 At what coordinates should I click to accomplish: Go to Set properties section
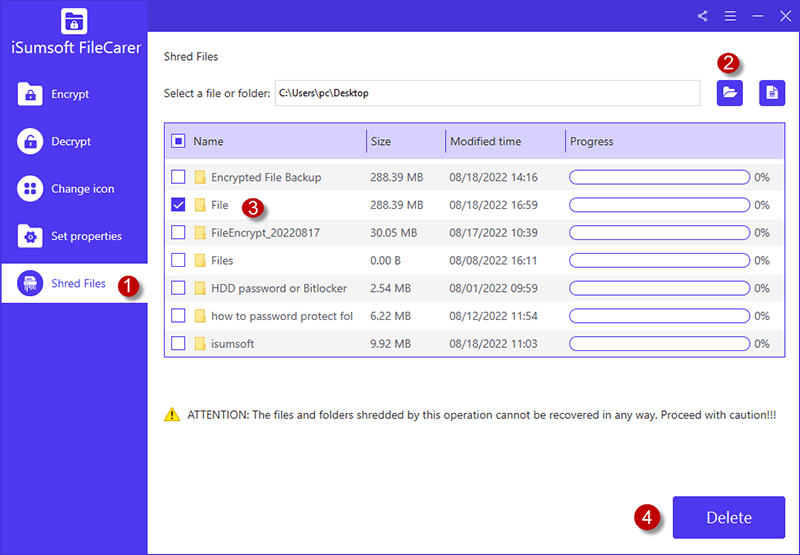[74, 236]
